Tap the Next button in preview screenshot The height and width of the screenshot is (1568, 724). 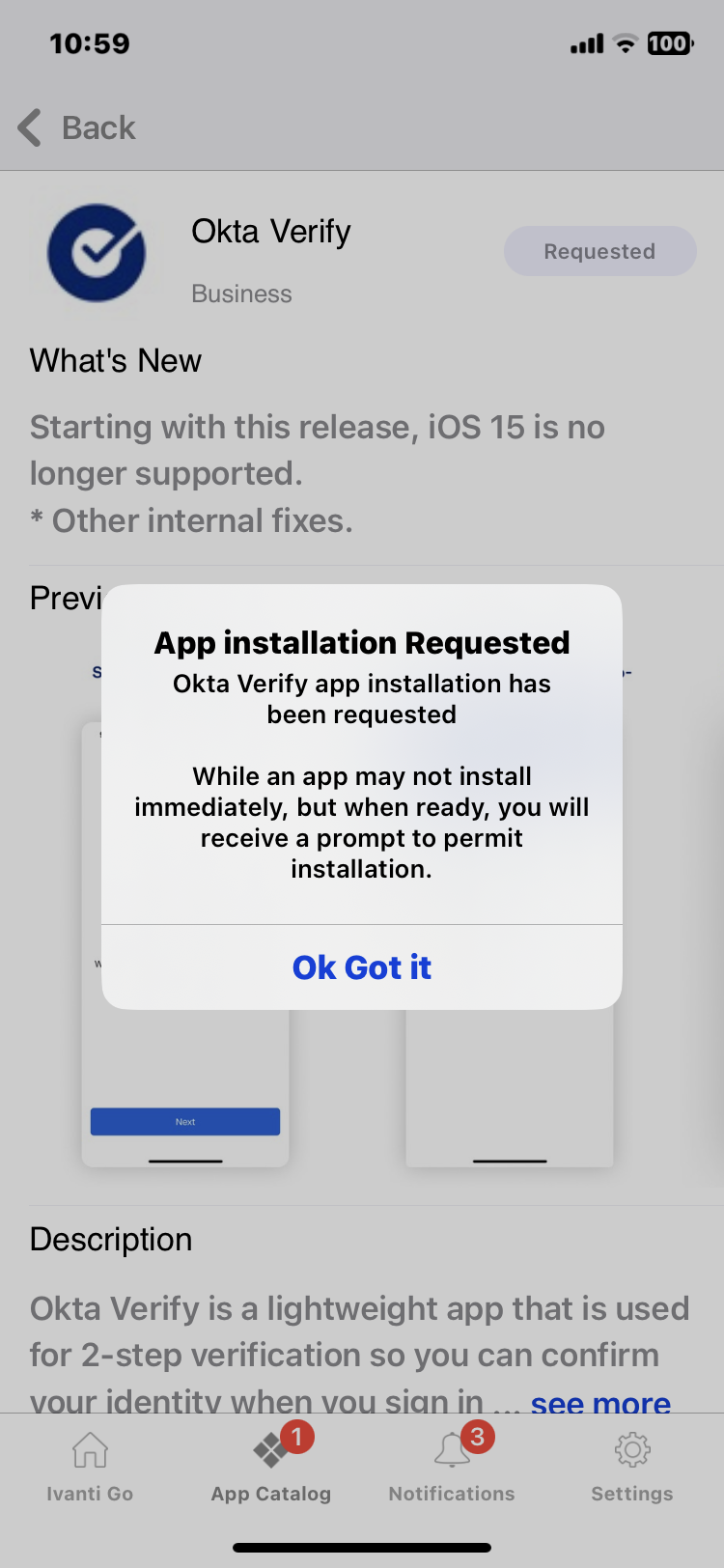pyautogui.click(x=185, y=1121)
